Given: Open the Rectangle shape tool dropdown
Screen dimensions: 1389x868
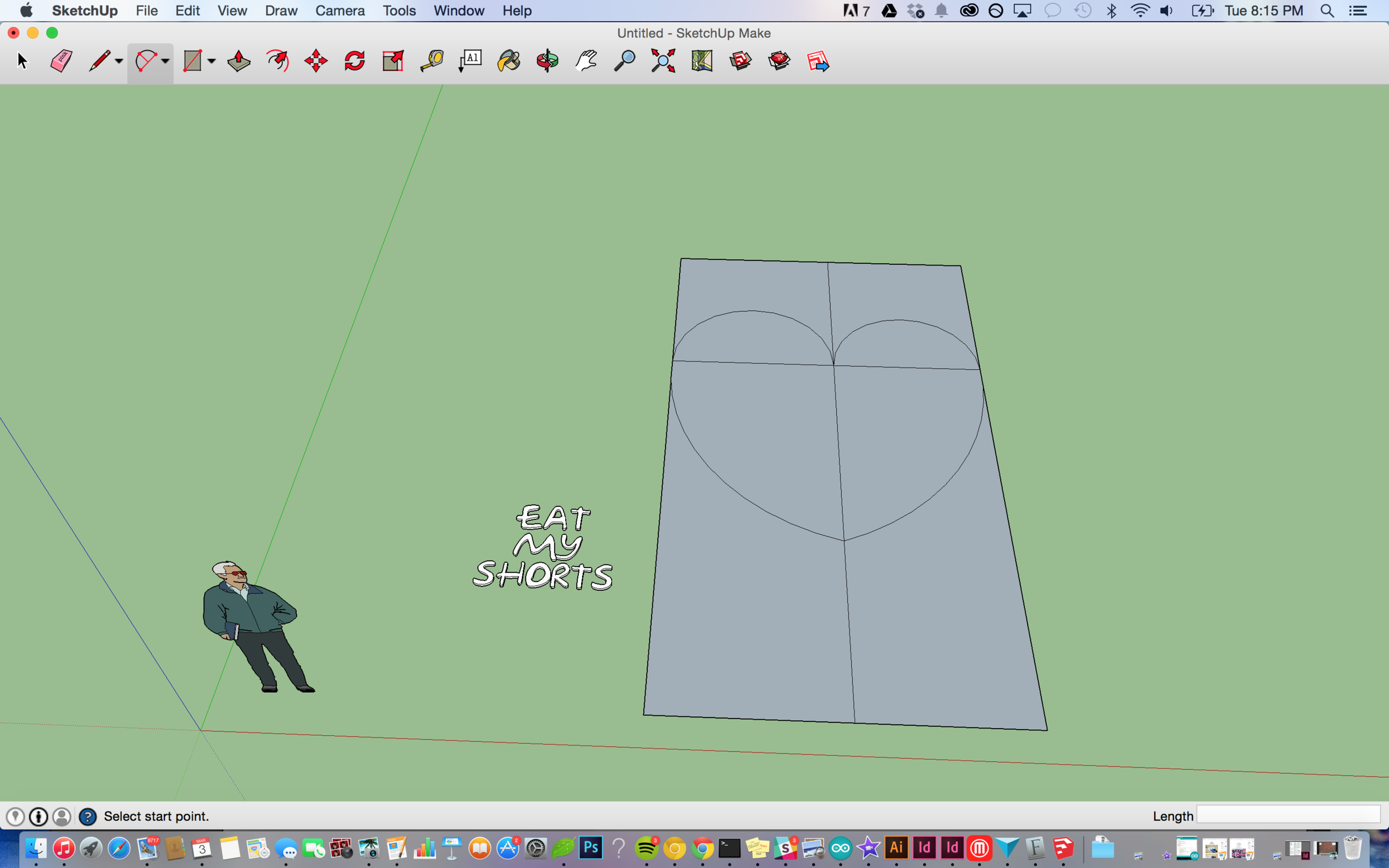Looking at the screenshot, I should [x=211, y=62].
